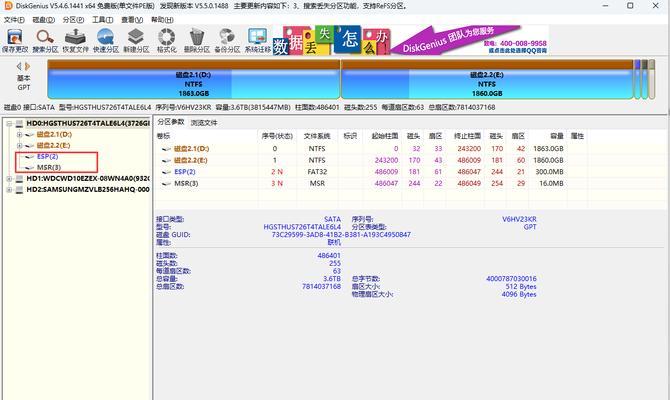Switch to the 浏览文件 tab
Image resolution: width=670 pixels, height=400 pixels.
pos(204,123)
